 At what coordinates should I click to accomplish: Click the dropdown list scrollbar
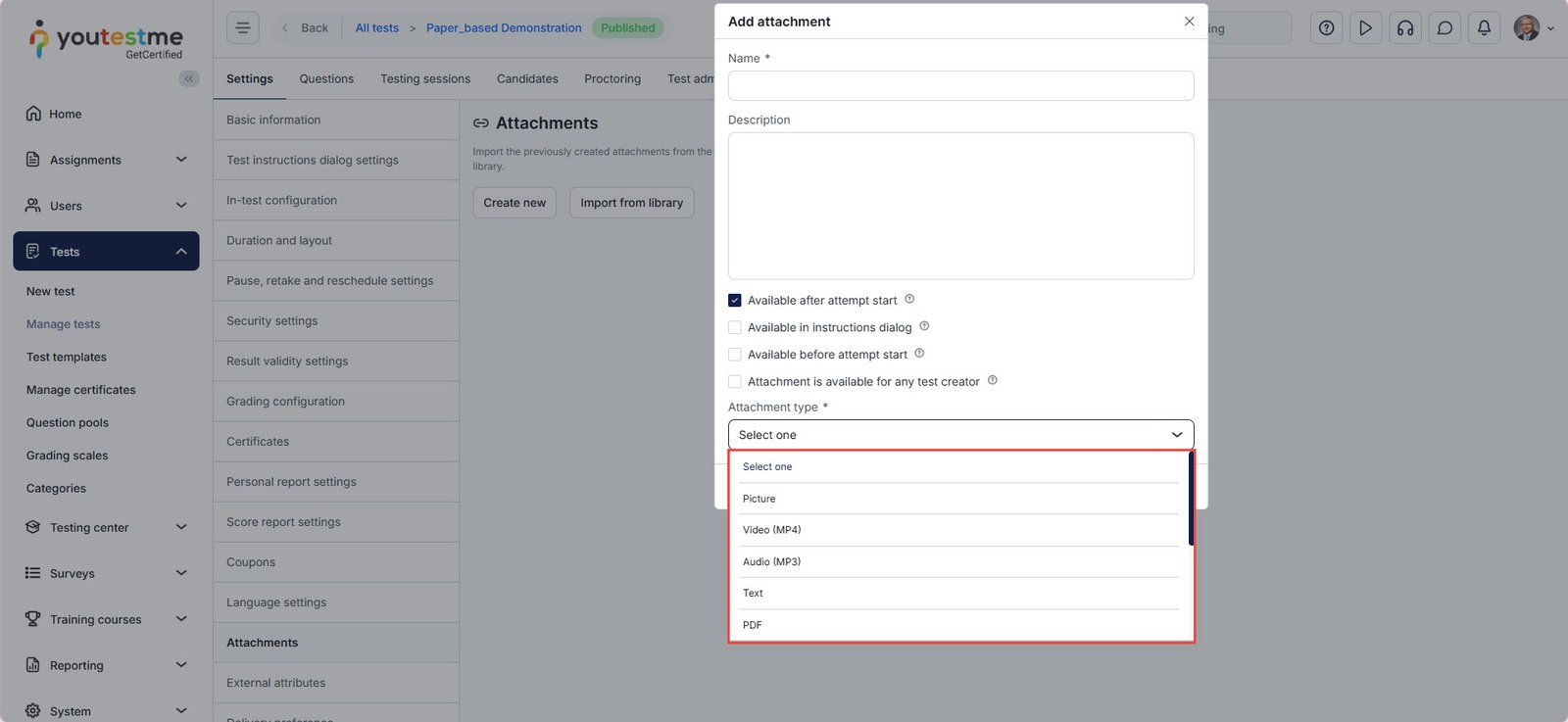(x=1191, y=500)
